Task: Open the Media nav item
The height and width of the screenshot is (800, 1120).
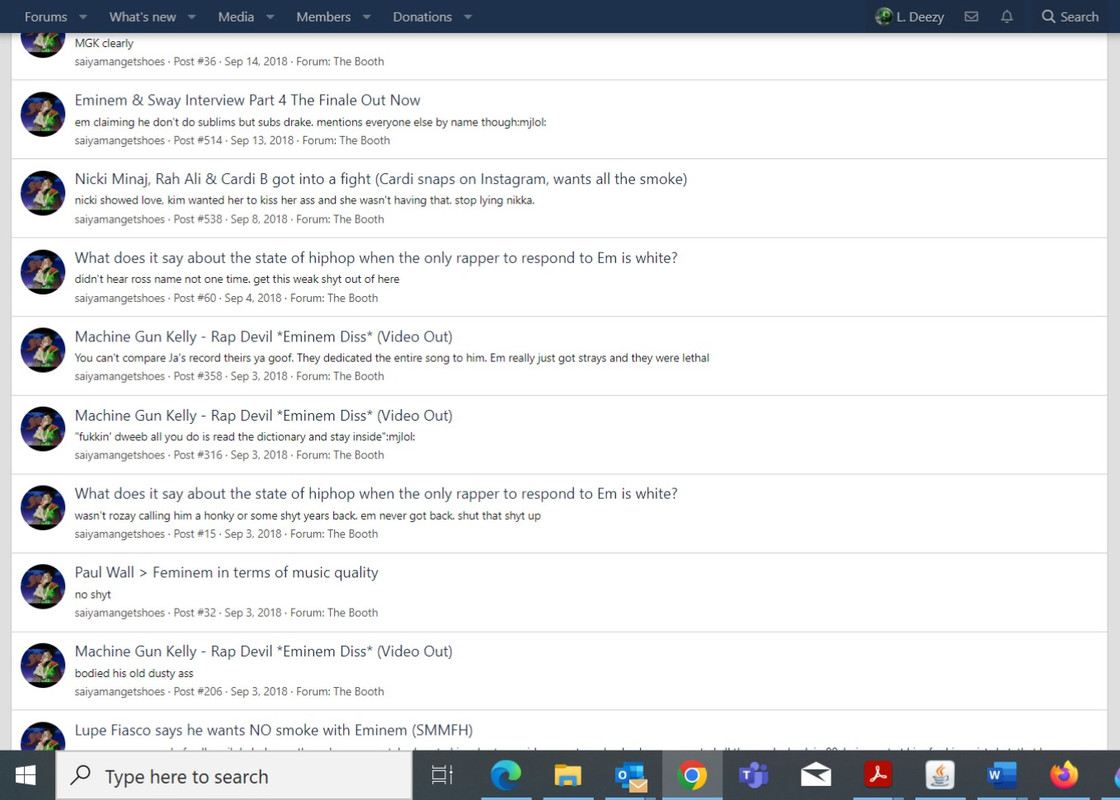Action: click(x=236, y=16)
